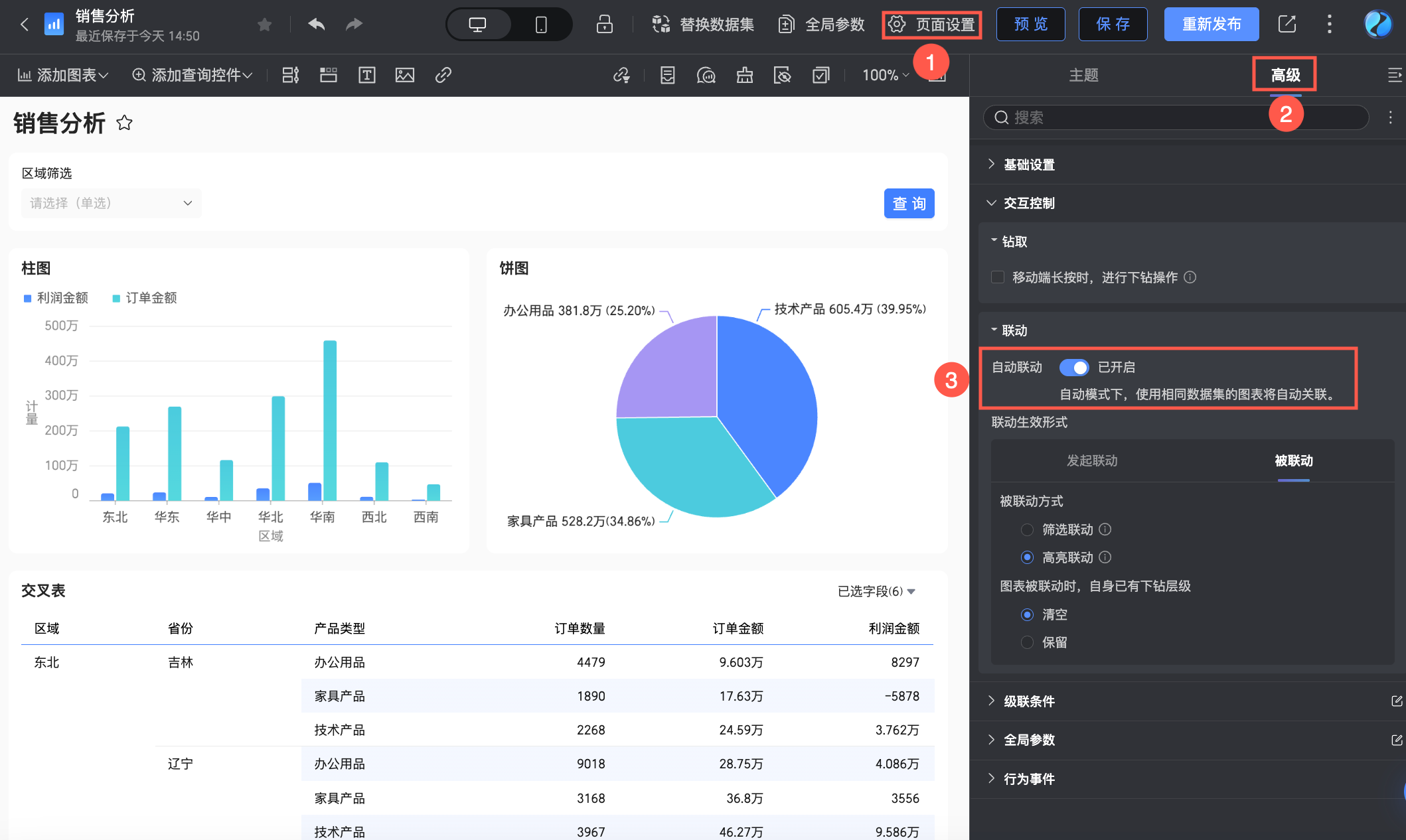1406x840 pixels.
Task: Click 替换数据集 in the header
Action: [x=702, y=25]
